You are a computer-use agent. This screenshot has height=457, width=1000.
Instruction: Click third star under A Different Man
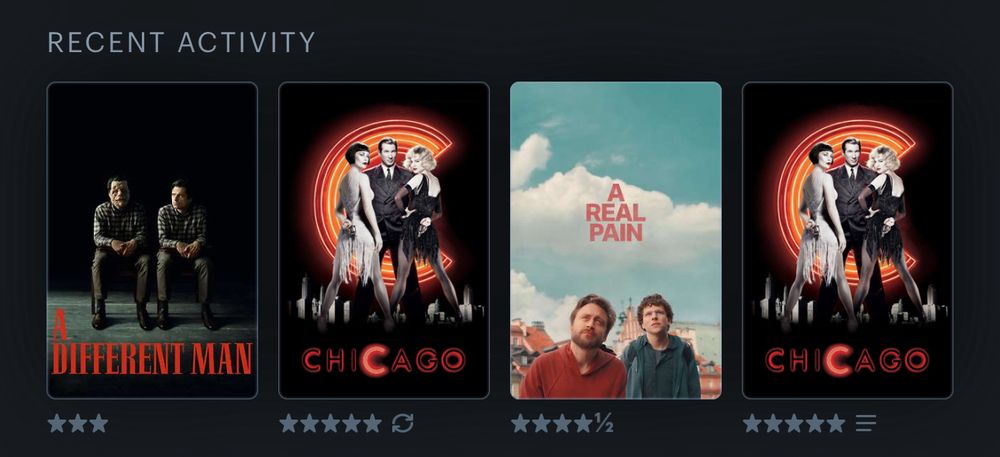[x=98, y=423]
